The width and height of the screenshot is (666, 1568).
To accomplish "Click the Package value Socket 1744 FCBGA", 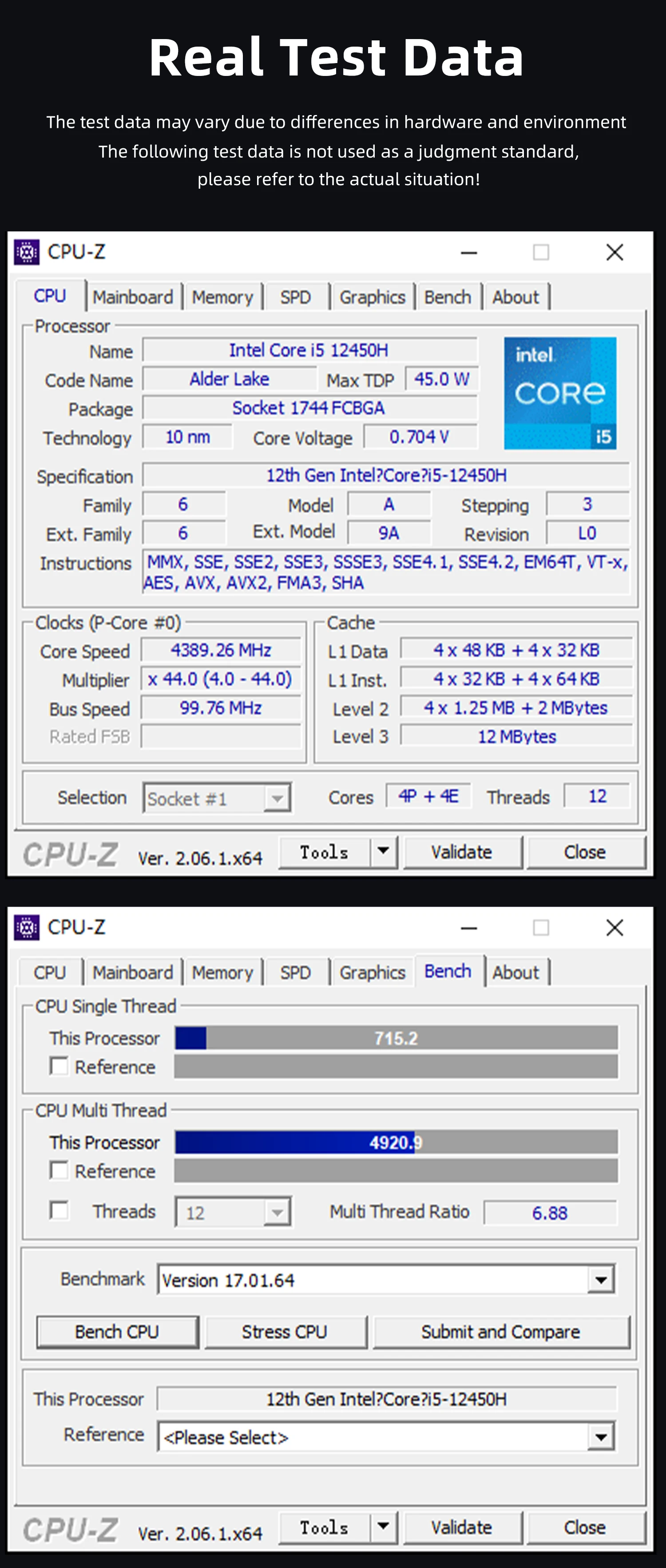I will [310, 408].
